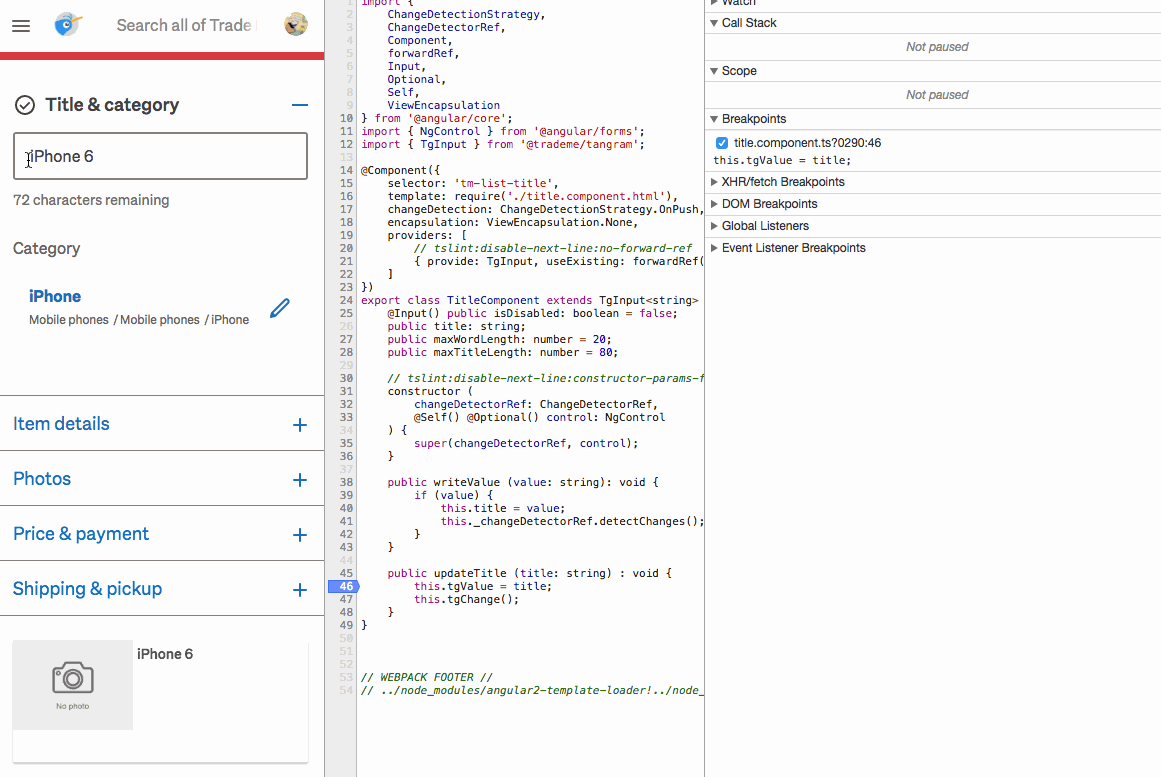Click the plus icon next to Item details
This screenshot has height=777, width=1161.
click(x=299, y=423)
